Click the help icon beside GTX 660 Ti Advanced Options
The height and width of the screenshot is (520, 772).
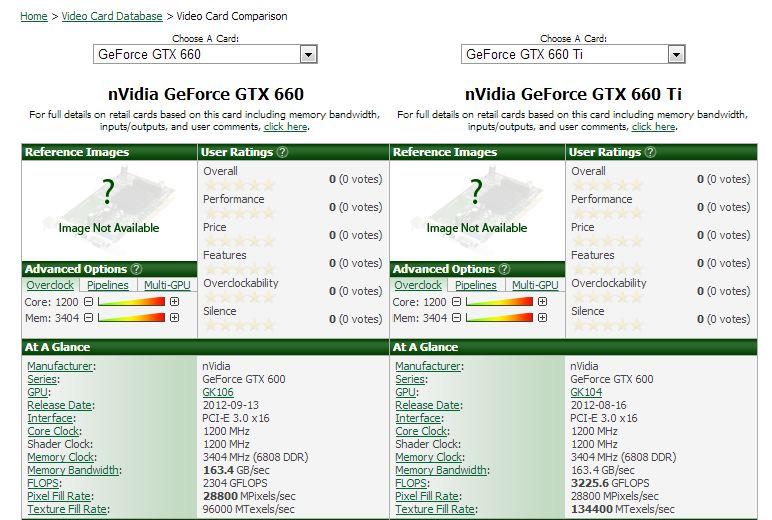click(504, 269)
